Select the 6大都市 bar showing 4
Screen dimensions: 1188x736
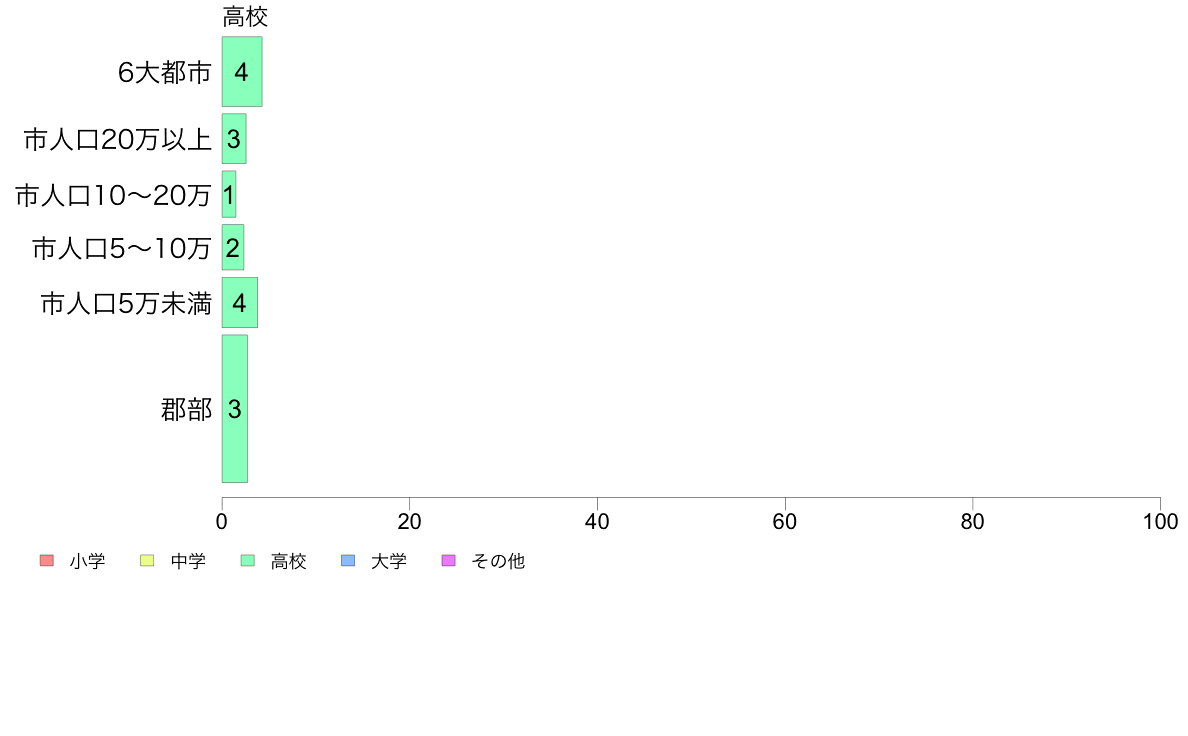[242, 71]
